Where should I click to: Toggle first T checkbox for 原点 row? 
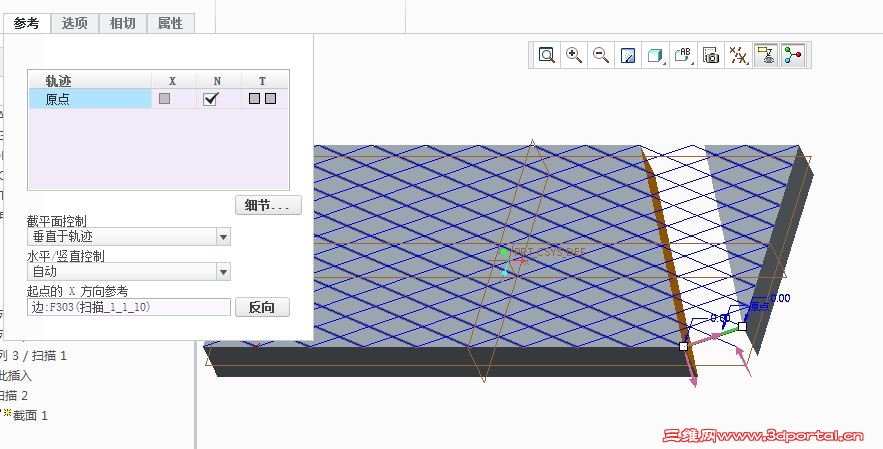click(255, 99)
